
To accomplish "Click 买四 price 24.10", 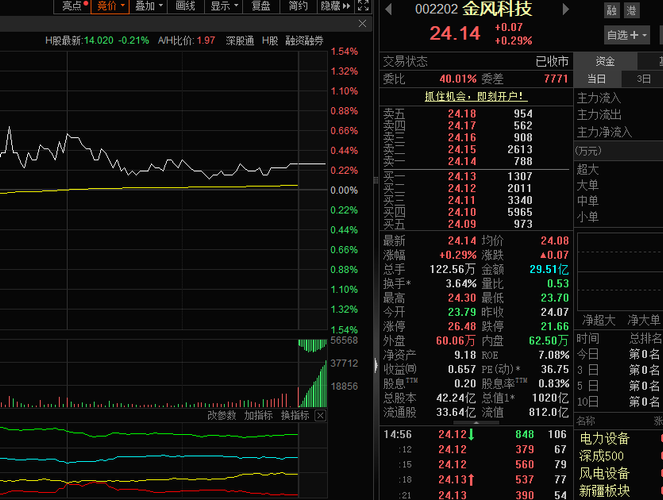I will (x=462, y=212).
